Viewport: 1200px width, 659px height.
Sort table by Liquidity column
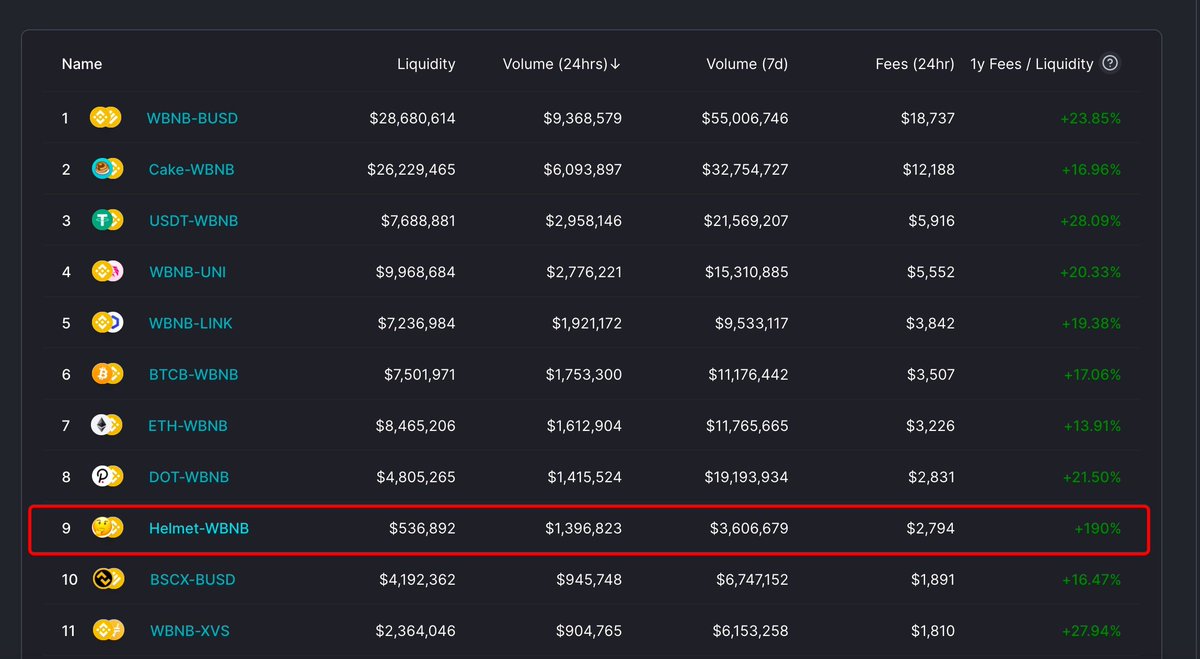[426, 64]
